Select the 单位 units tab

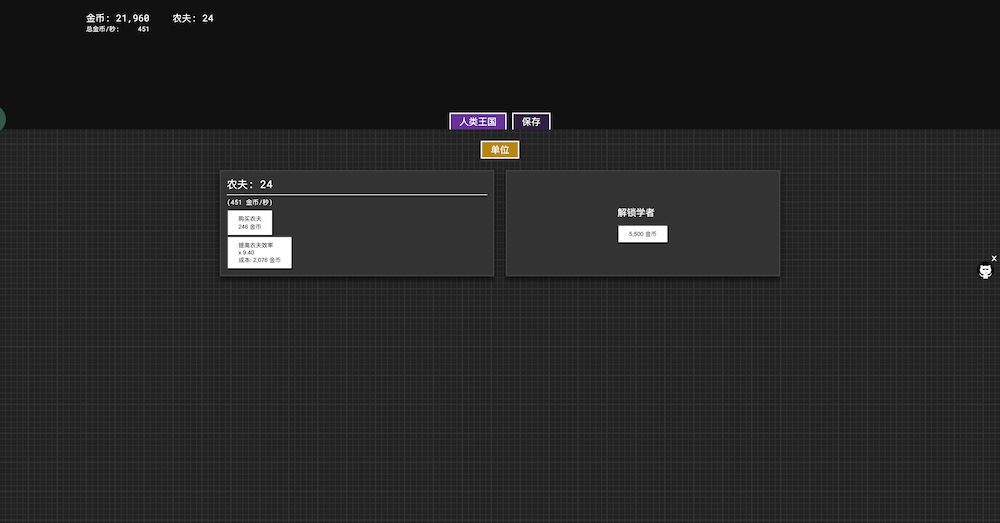pyautogui.click(x=499, y=149)
